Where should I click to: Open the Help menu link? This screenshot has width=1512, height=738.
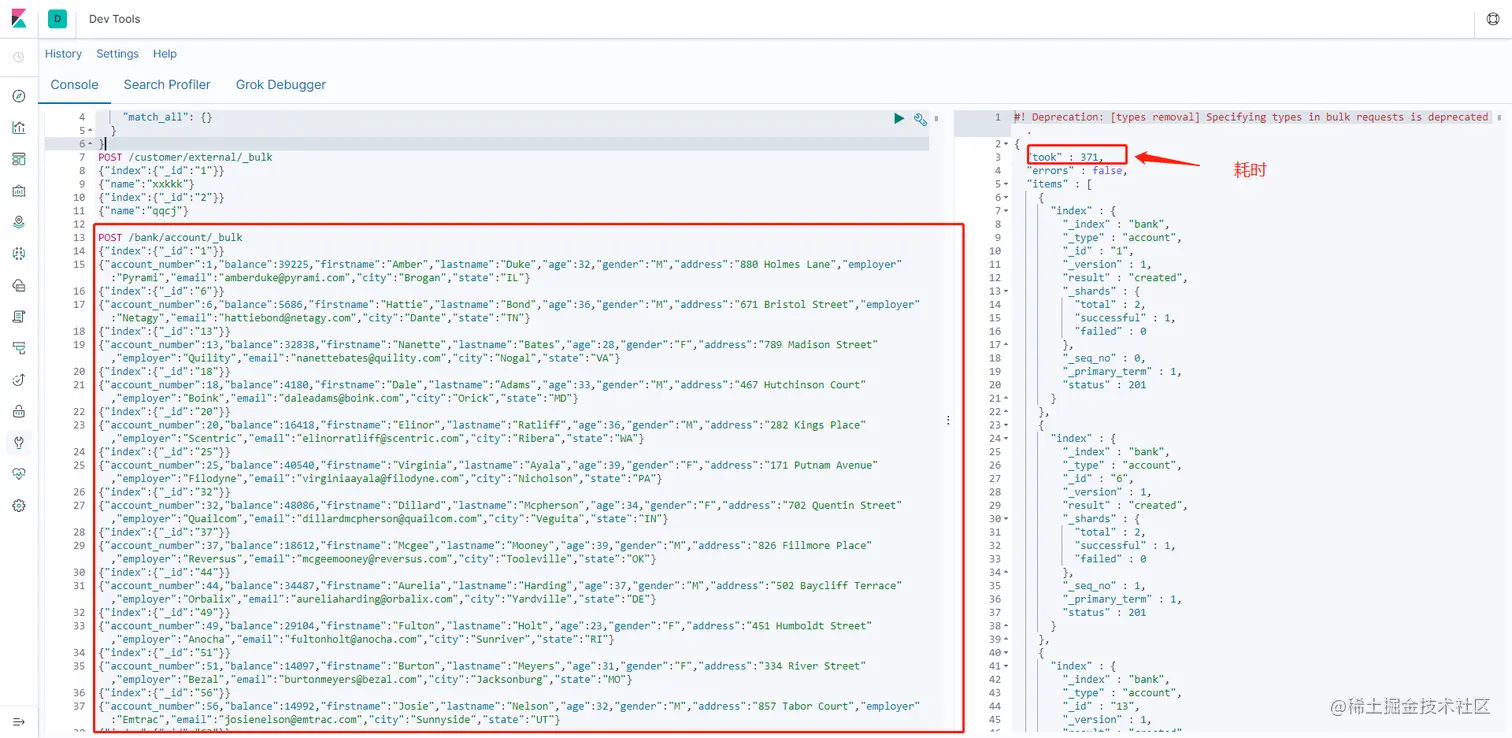pyautogui.click(x=165, y=54)
